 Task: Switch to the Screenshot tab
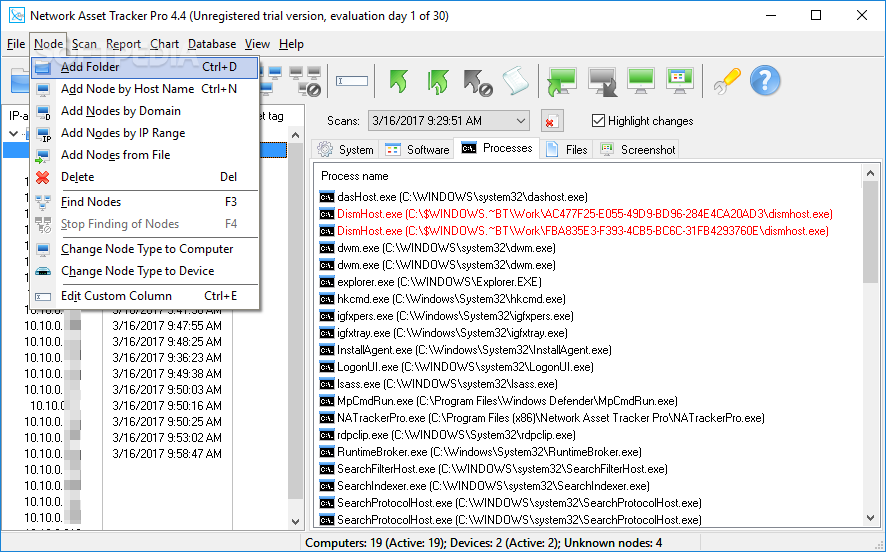point(637,150)
